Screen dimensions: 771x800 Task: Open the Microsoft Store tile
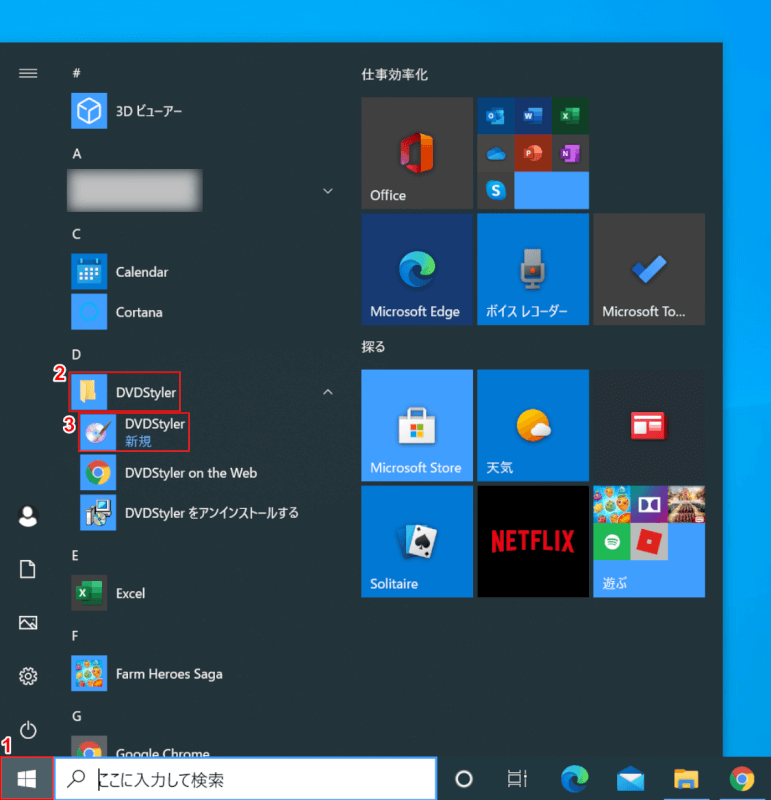tap(417, 425)
